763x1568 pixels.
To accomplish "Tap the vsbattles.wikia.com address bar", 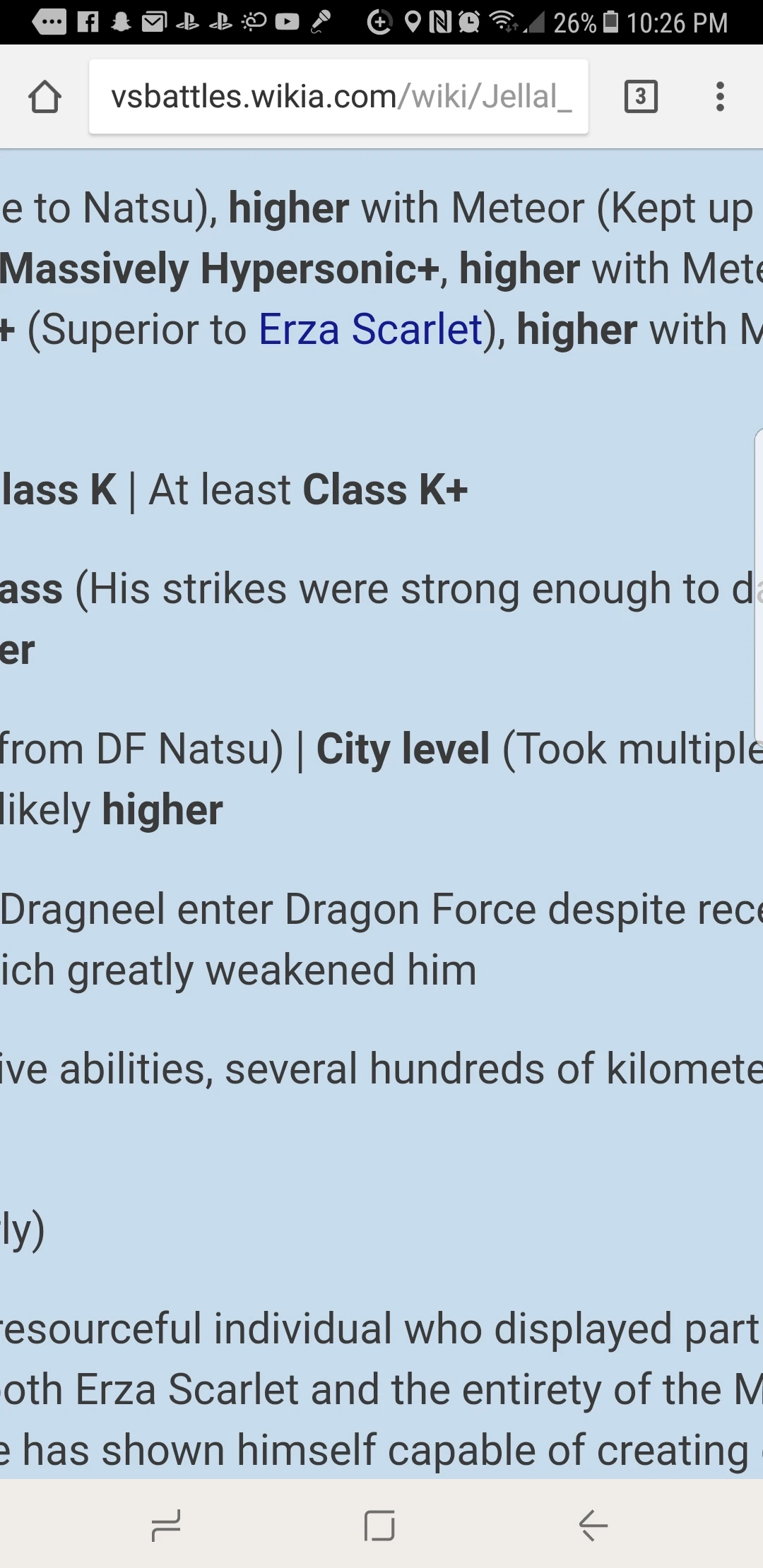I will (339, 97).
